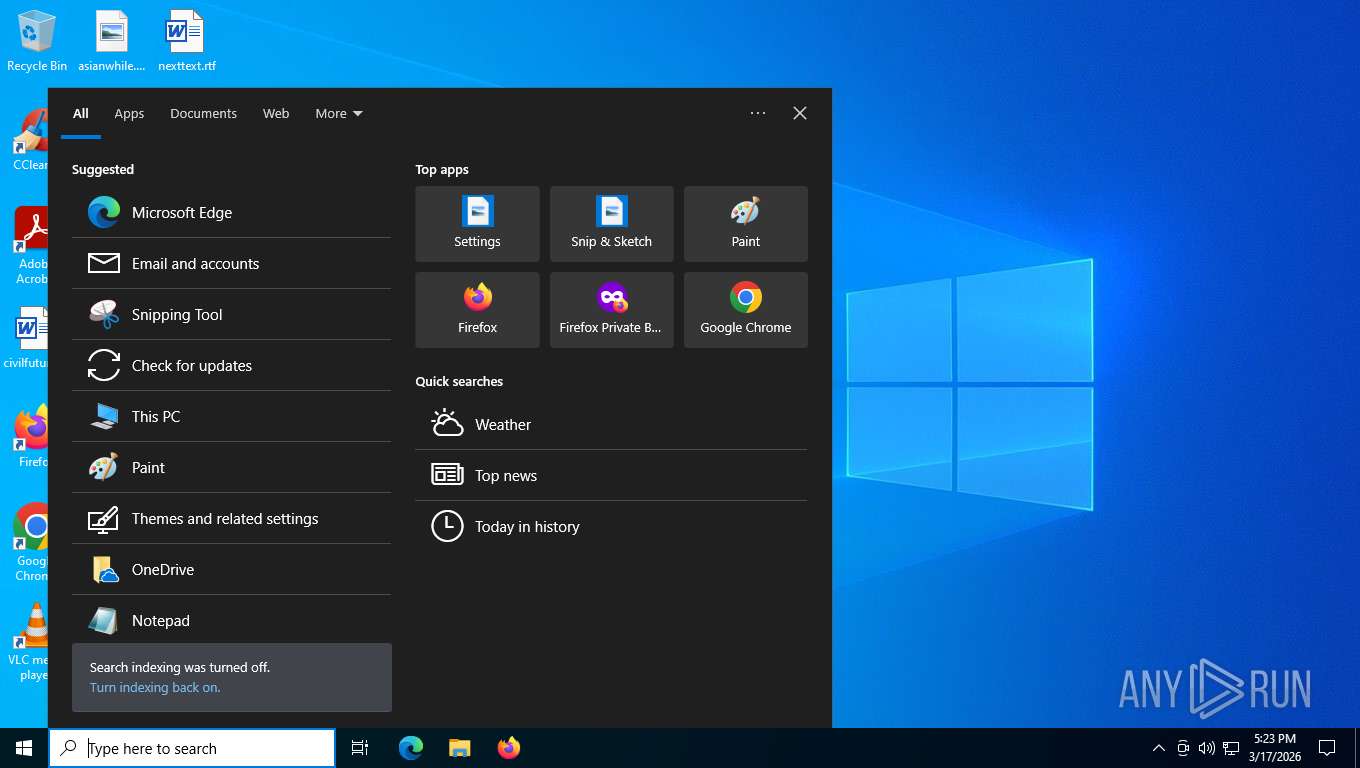Screen dimensions: 1360x768
Task: Open OneDrive from suggestions
Action: pyautogui.click(x=231, y=569)
